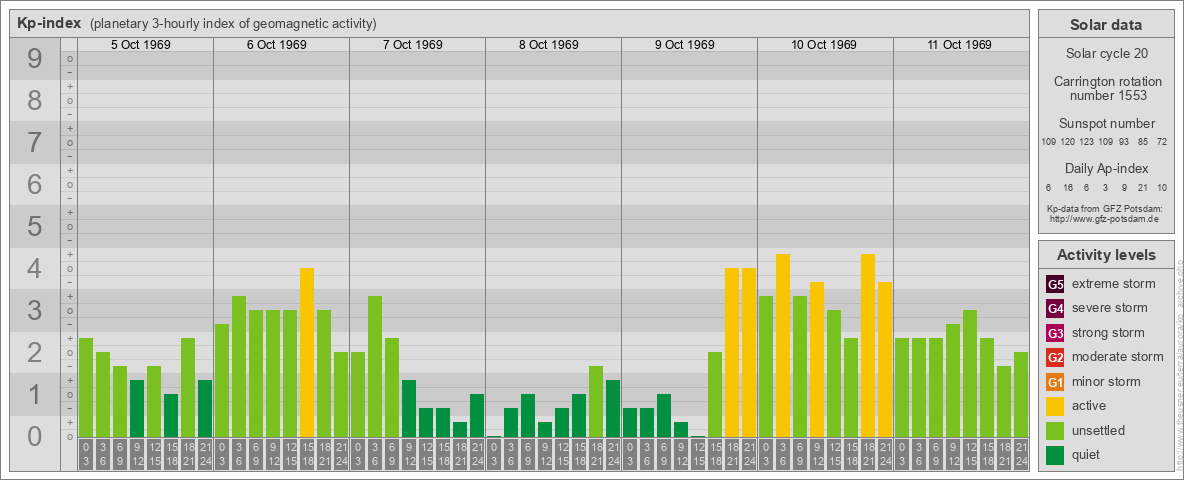Click Ap-index value 21
The image size is (1184, 480).
coord(1143,188)
